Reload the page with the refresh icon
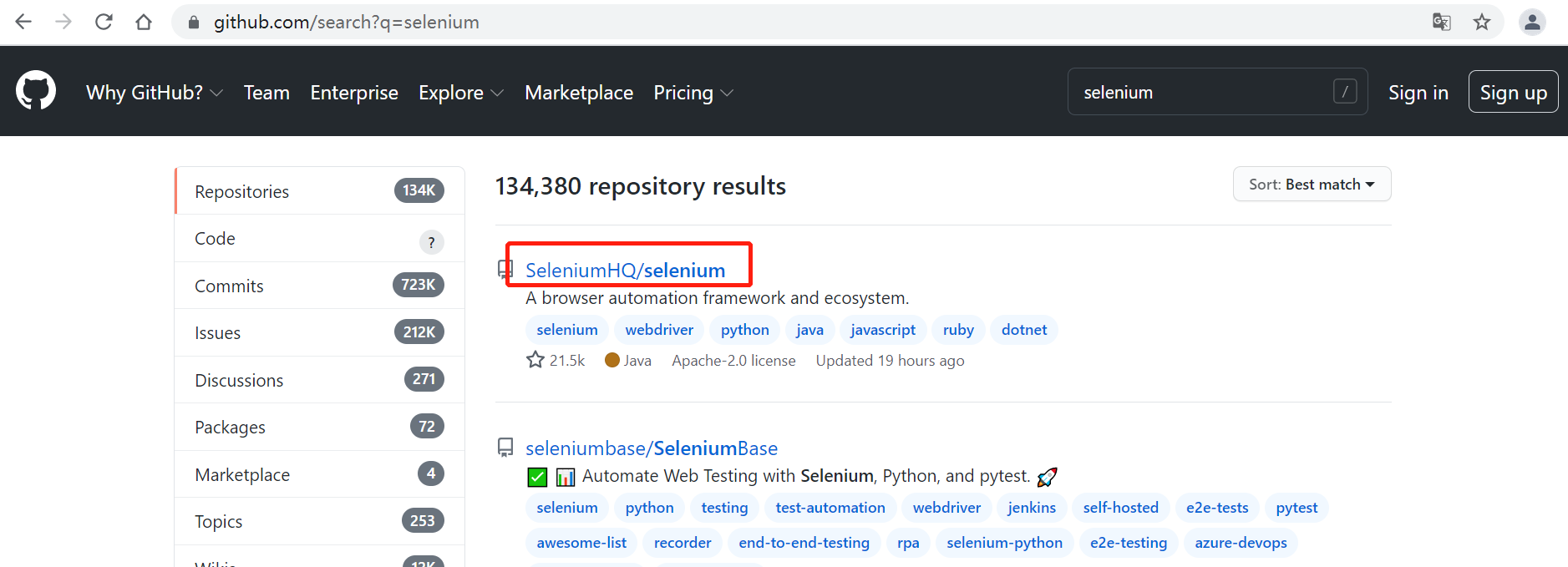This screenshot has width=1568, height=567. pos(104,22)
